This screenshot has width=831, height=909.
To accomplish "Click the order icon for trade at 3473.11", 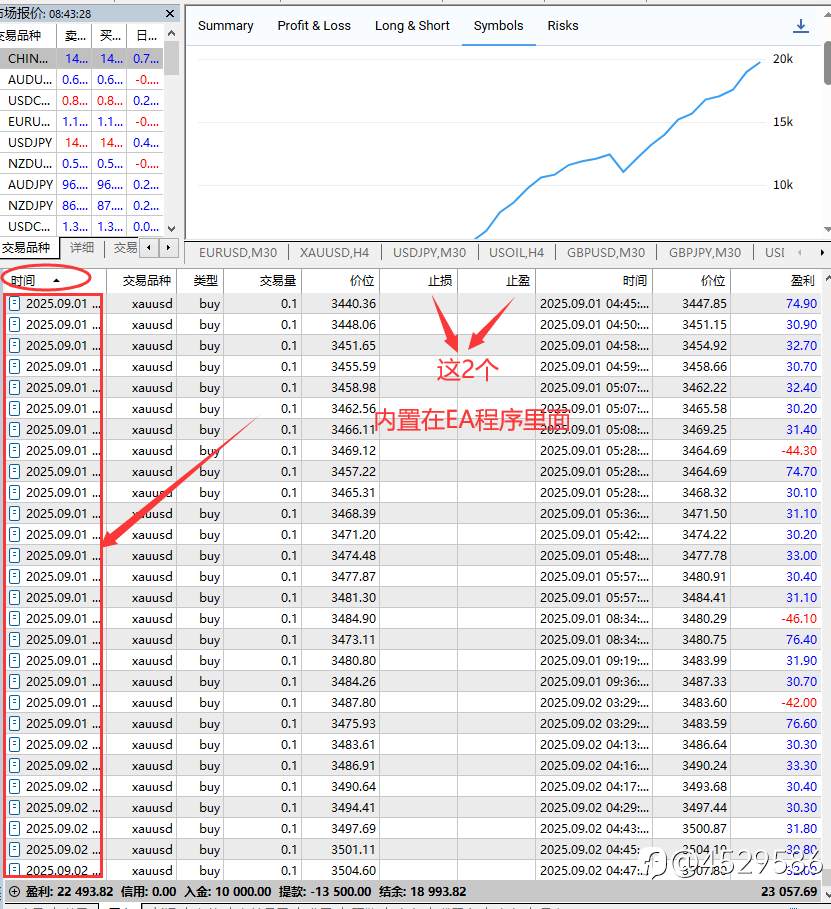I will tap(15, 639).
